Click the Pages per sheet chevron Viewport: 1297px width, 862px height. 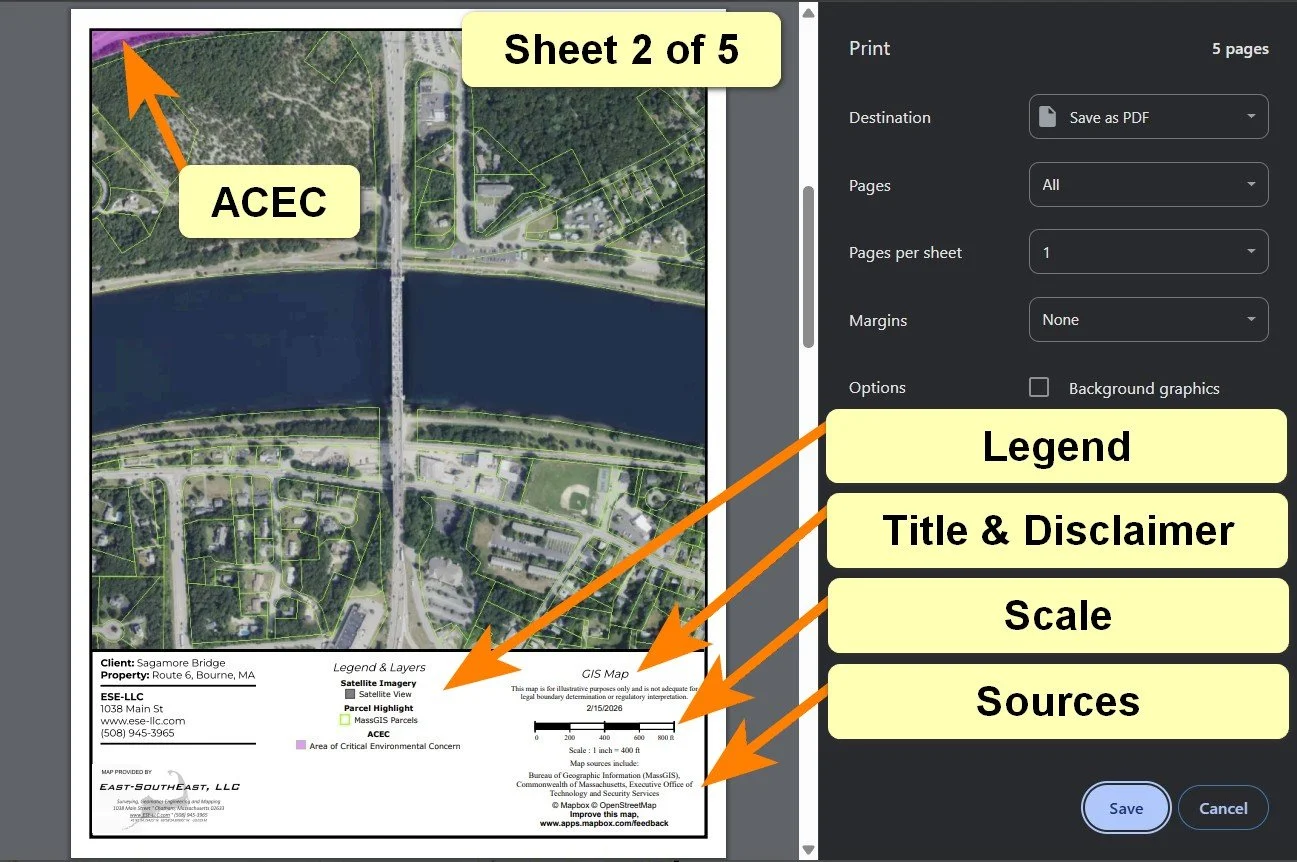1251,251
